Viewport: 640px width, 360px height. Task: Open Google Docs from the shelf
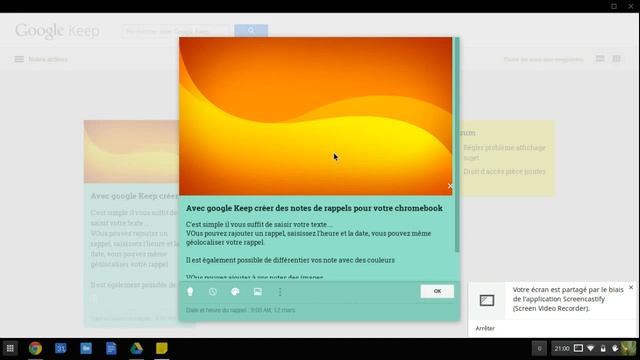(x=111, y=348)
